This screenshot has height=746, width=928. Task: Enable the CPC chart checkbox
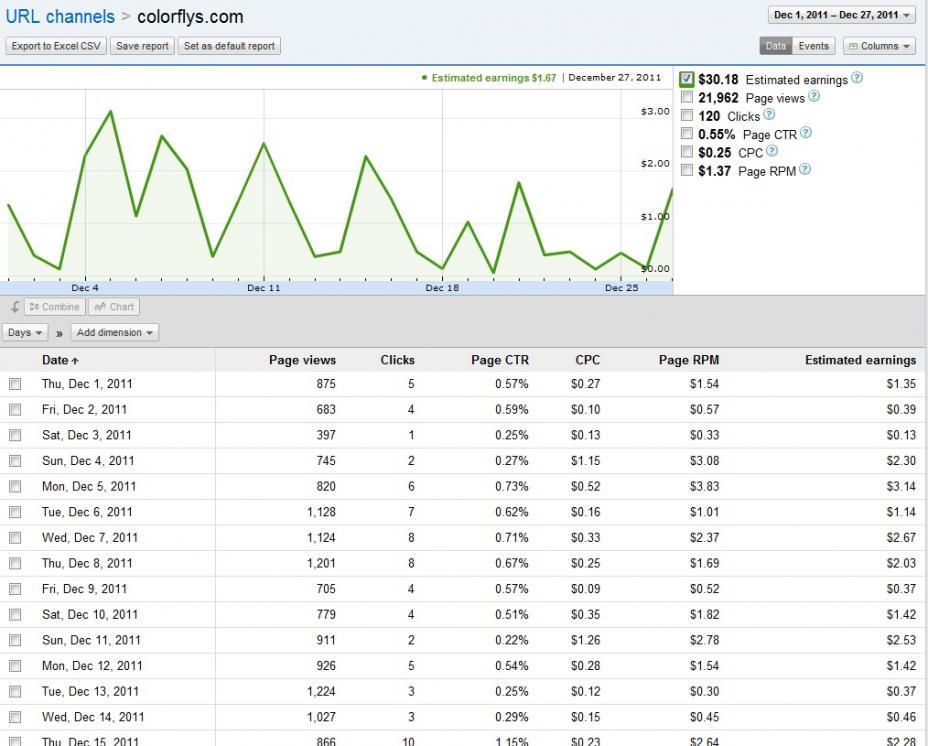tap(687, 152)
